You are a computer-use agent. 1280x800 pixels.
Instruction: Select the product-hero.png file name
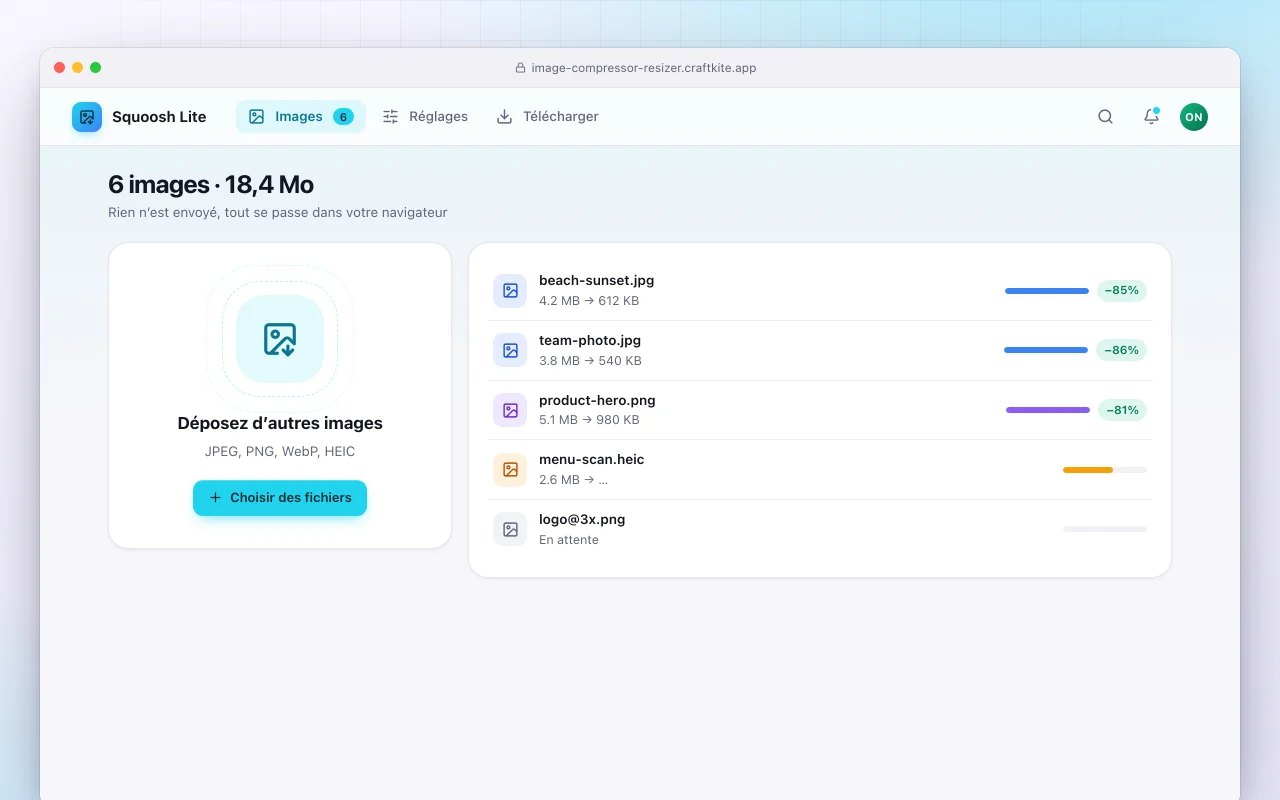click(597, 400)
